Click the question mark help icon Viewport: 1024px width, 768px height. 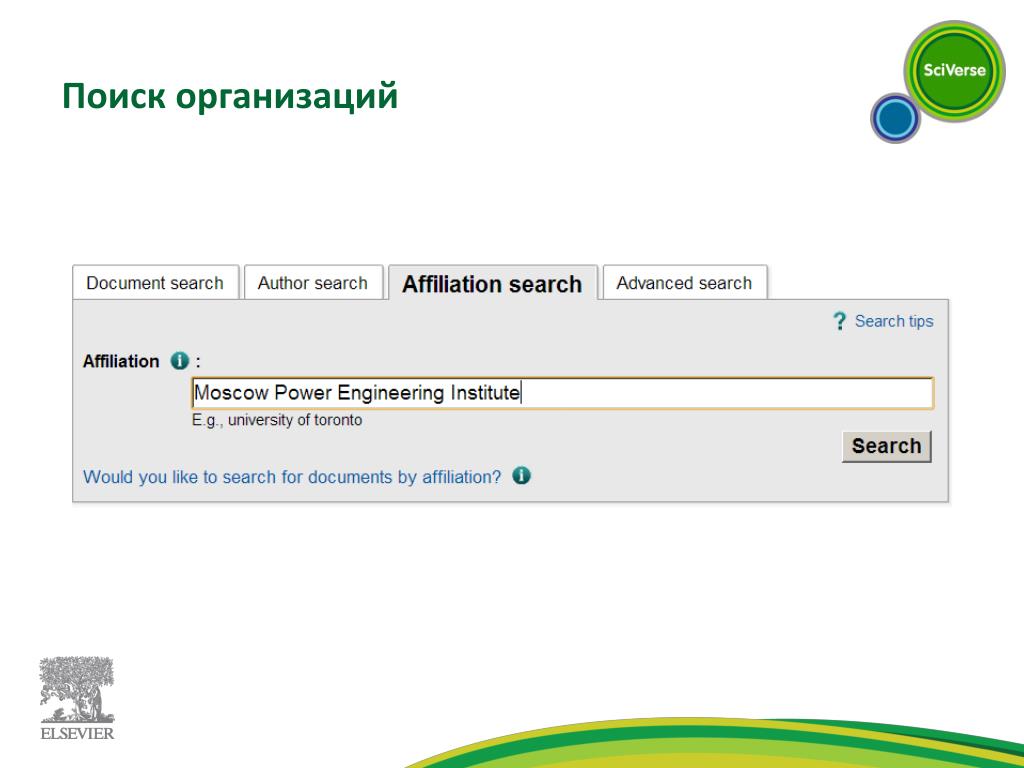coord(839,321)
